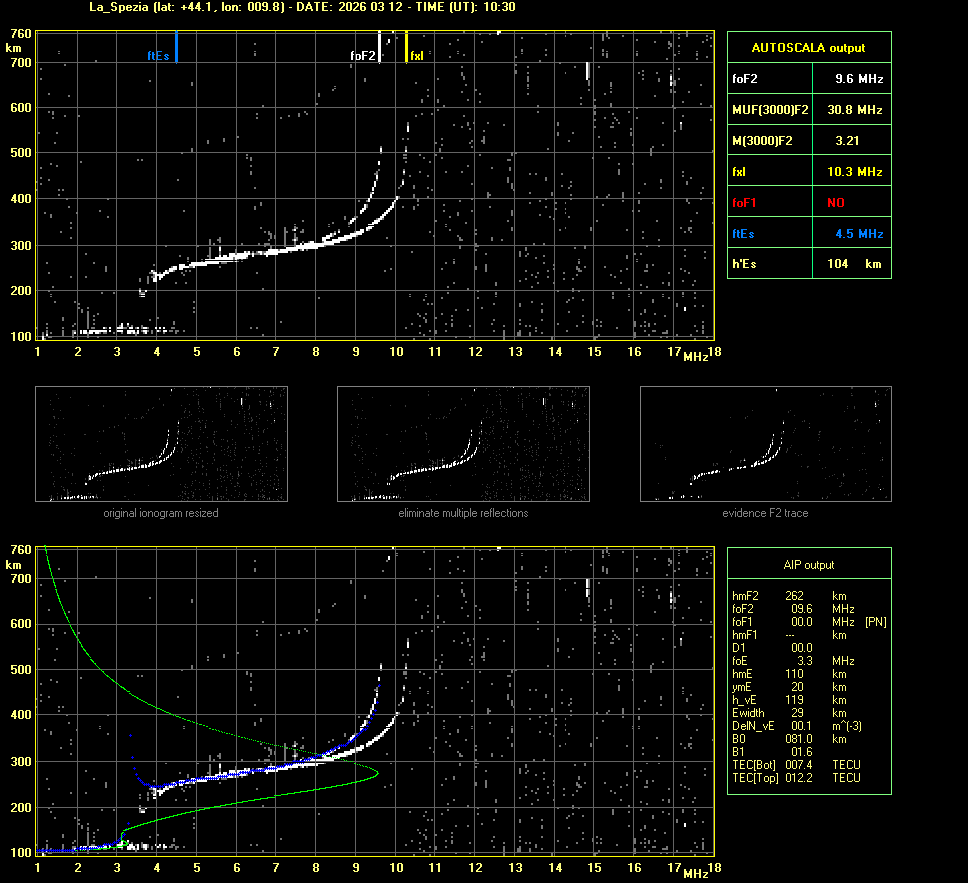Viewport: 968px width, 883px height.
Task: Click the TEC[Top] 012.2 TECU row
Action: coord(797,777)
